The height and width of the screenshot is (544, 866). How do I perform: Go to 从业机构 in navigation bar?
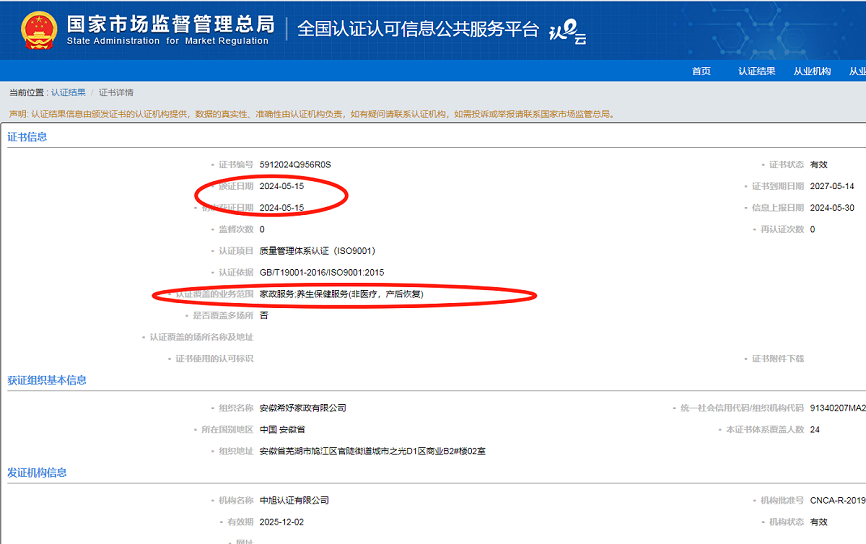tap(812, 71)
